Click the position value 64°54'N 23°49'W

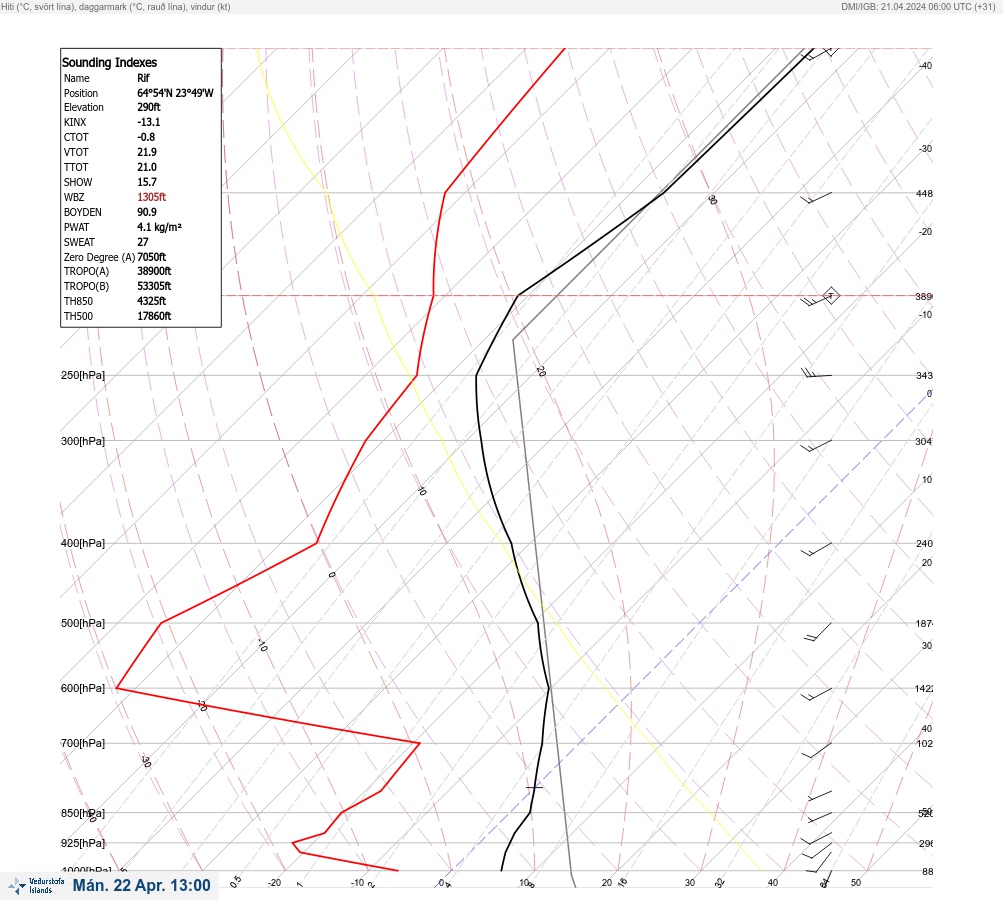coord(175,93)
